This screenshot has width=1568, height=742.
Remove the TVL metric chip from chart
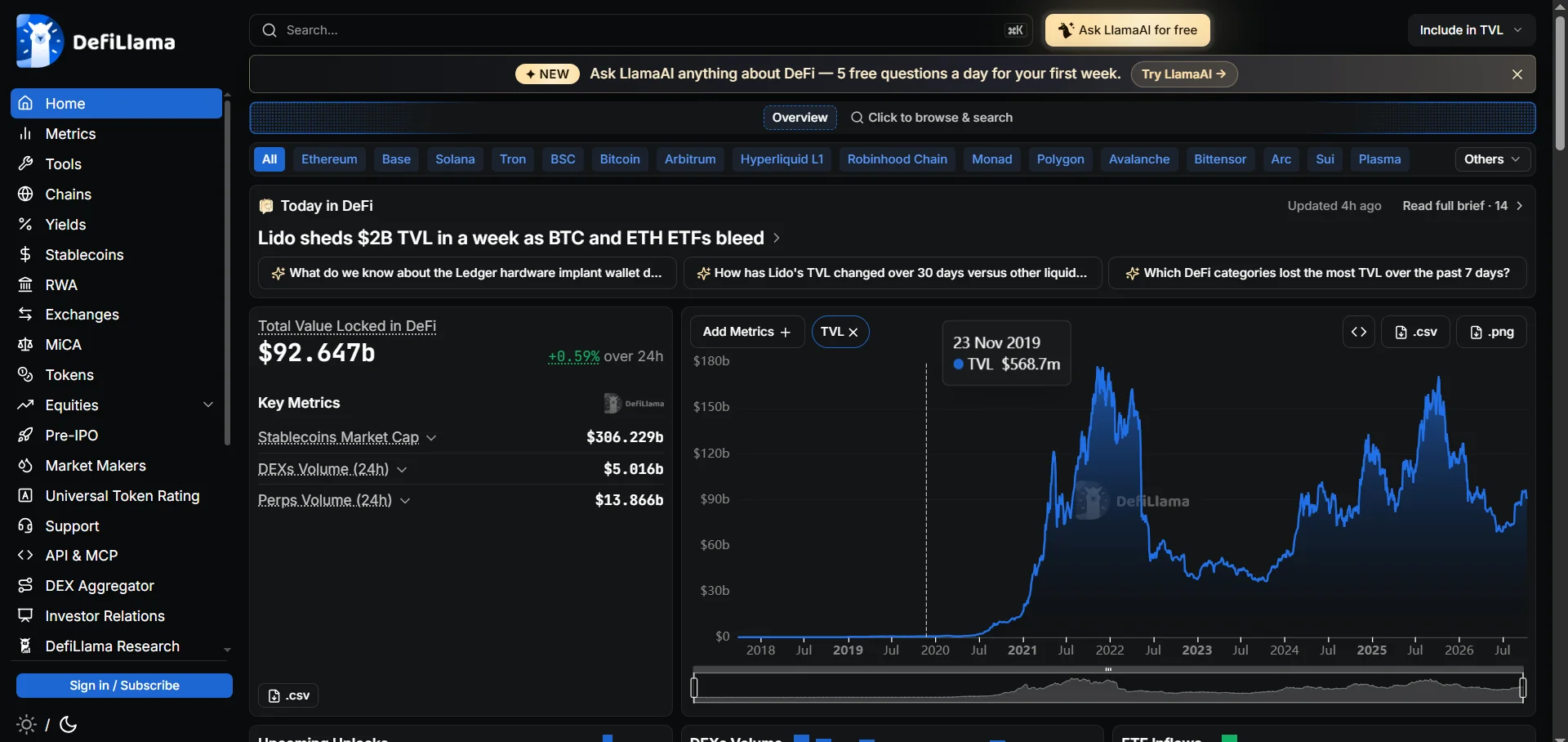click(853, 333)
